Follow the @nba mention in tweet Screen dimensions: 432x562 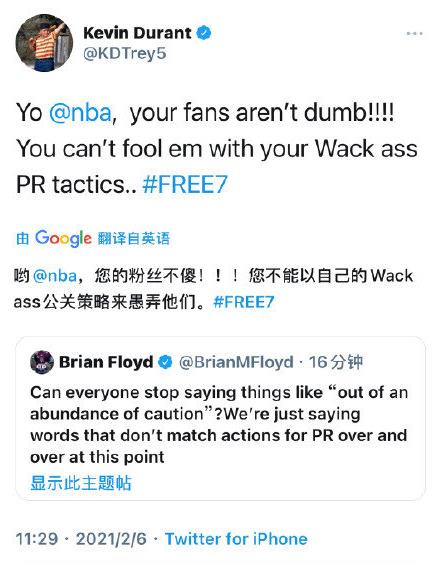pos(80,112)
